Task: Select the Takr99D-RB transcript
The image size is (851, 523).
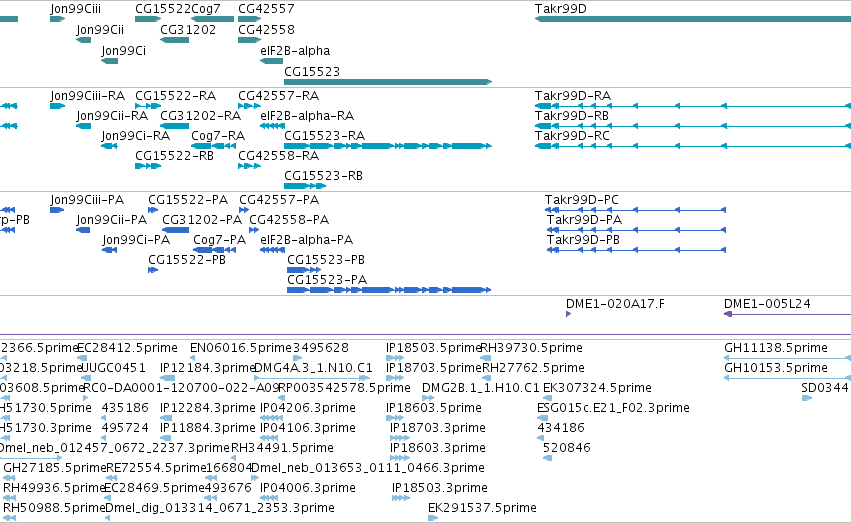Action: tap(693, 126)
